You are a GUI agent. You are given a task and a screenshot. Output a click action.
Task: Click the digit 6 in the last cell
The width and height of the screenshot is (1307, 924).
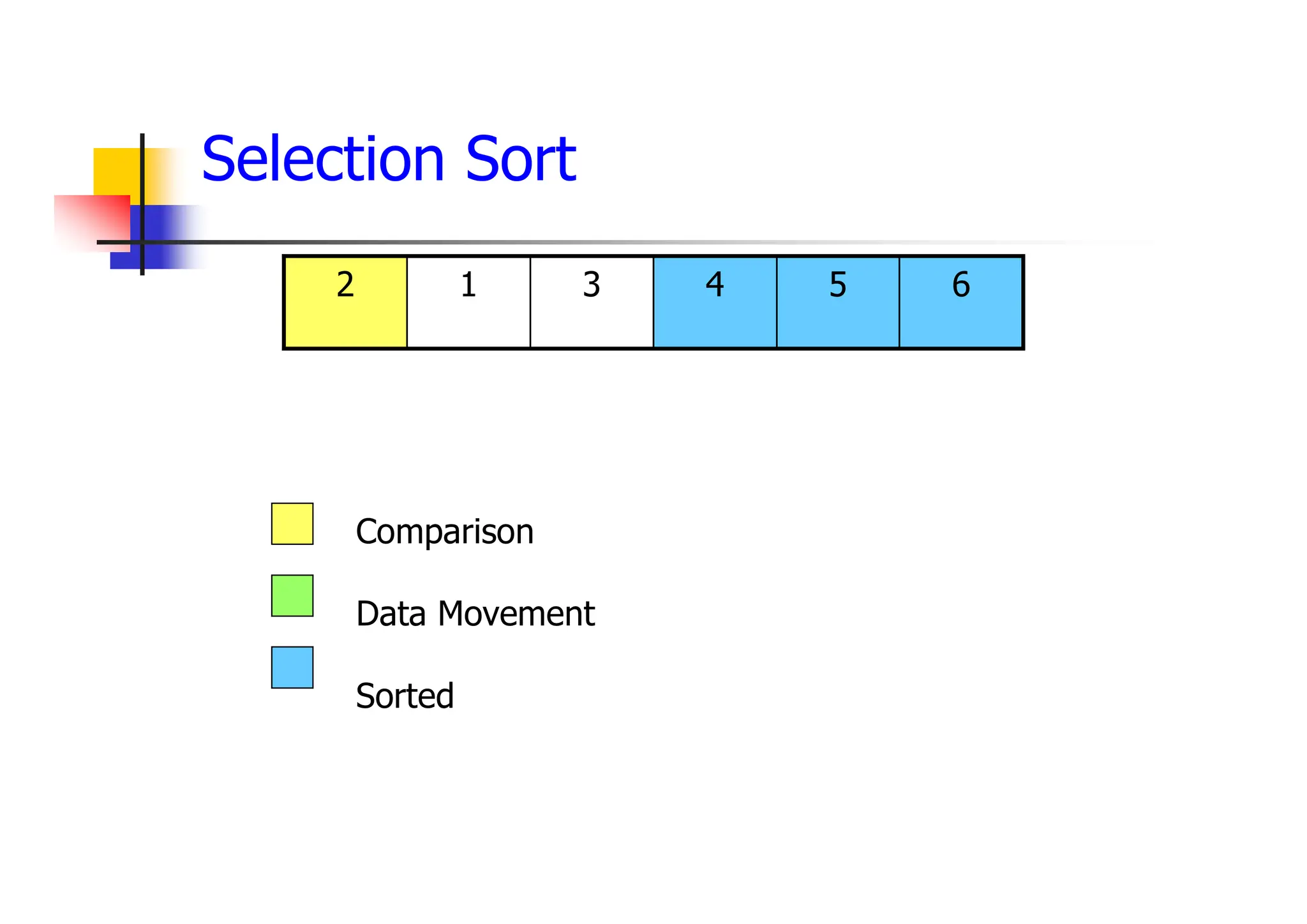pyautogui.click(x=961, y=285)
